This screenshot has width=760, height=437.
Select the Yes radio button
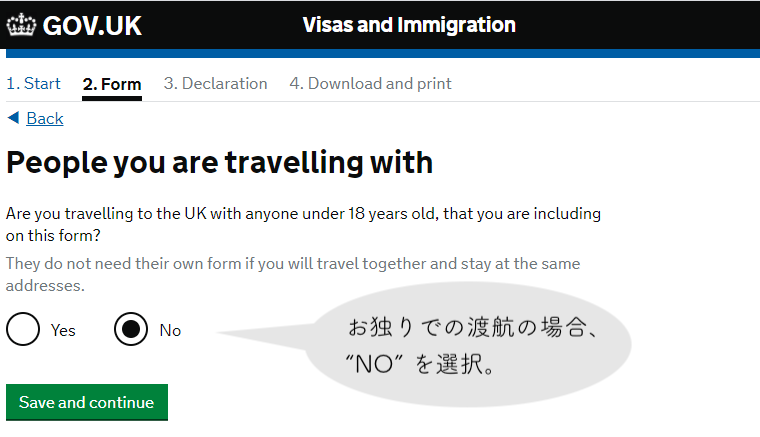[23, 329]
